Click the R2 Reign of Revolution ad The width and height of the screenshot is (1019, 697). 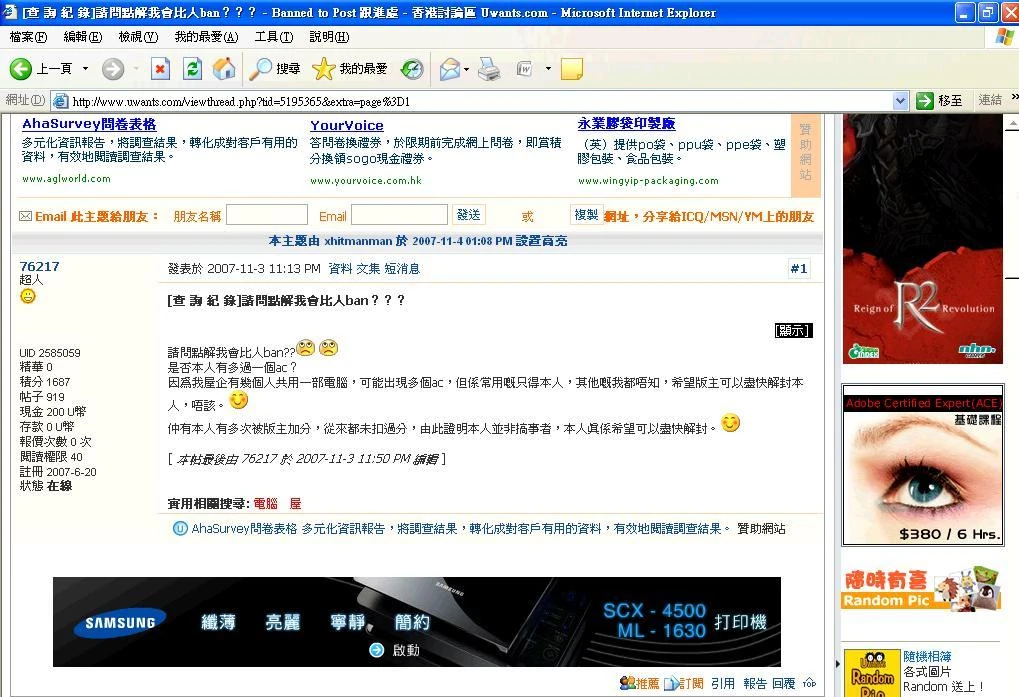pyautogui.click(x=923, y=238)
